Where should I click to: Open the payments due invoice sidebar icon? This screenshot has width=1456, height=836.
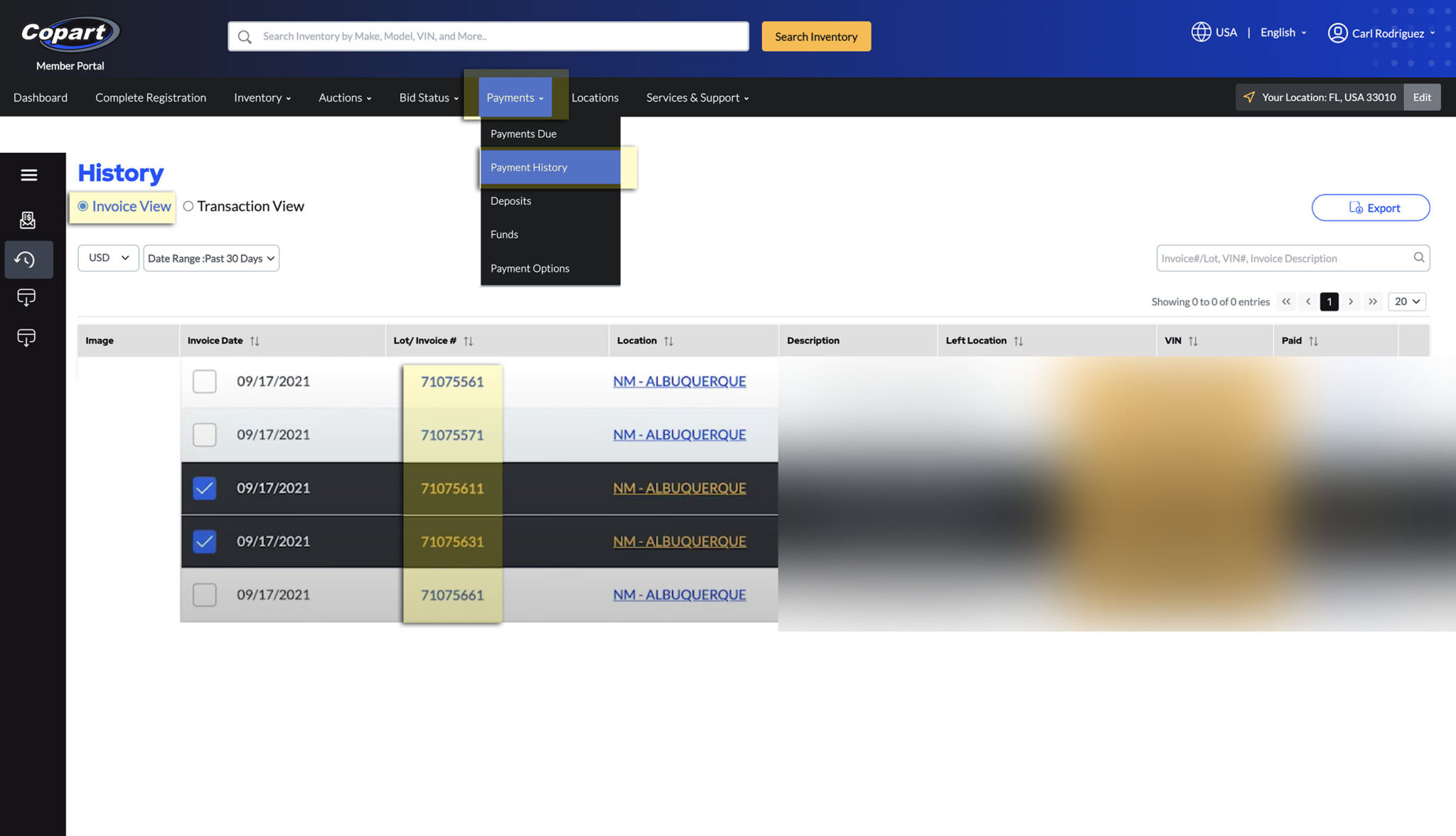click(x=28, y=220)
